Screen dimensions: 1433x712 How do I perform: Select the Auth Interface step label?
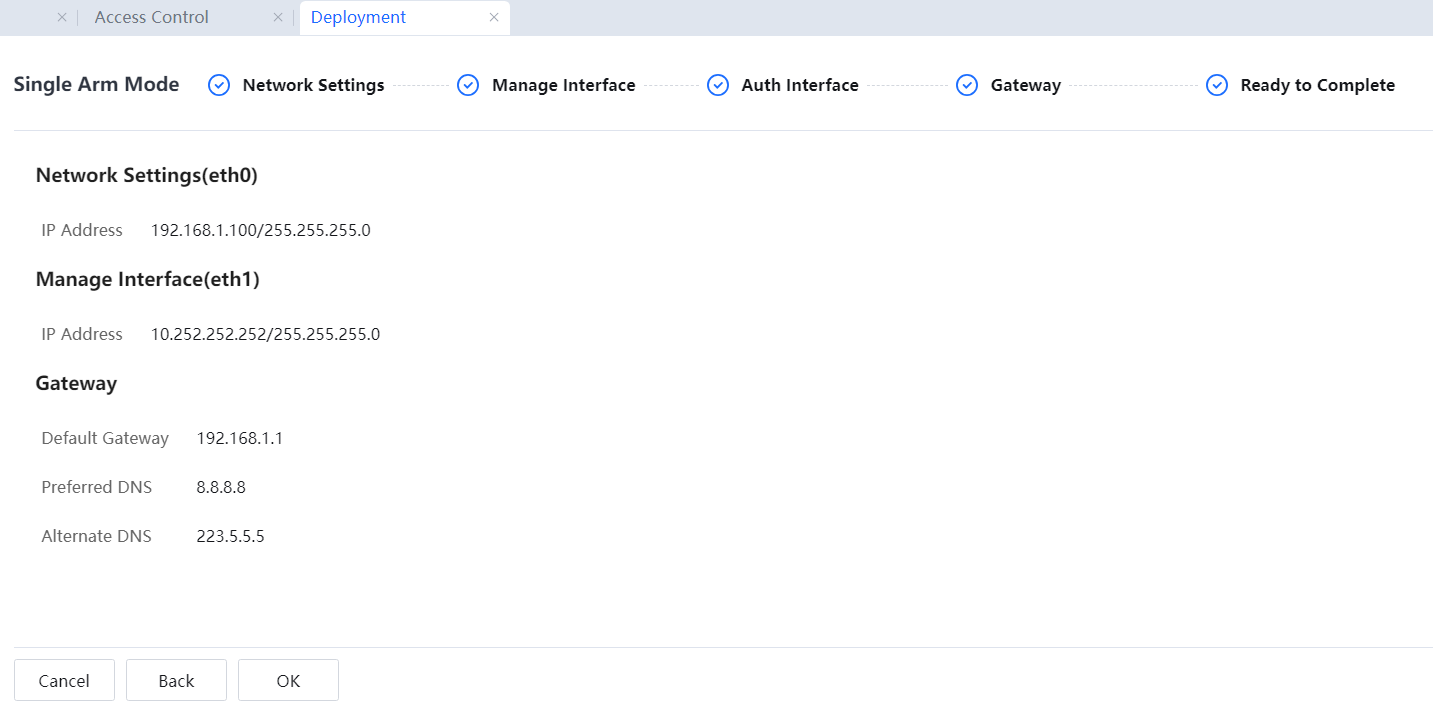pyautogui.click(x=799, y=86)
